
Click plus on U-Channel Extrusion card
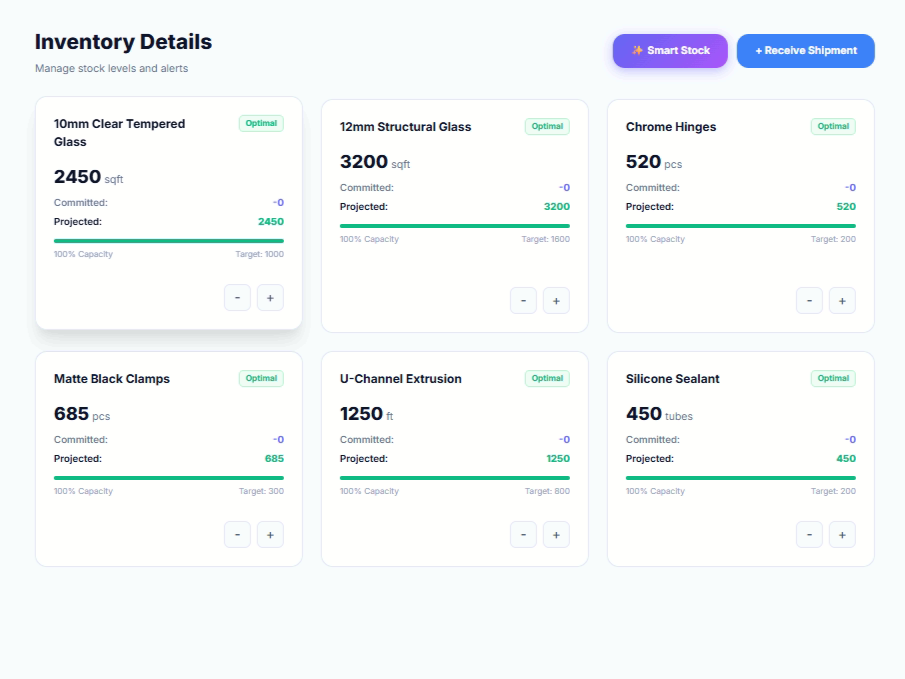pyautogui.click(x=556, y=535)
